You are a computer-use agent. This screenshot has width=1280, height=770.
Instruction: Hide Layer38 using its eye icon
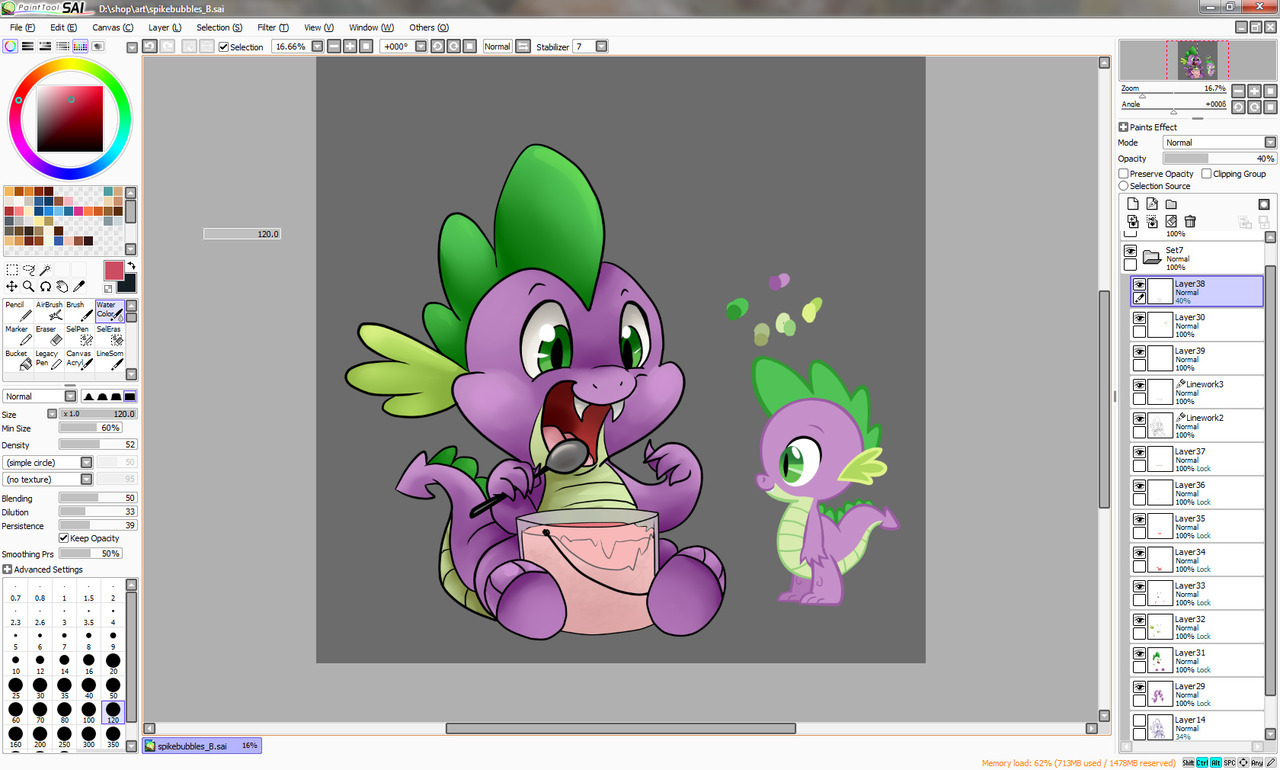[x=1139, y=285]
